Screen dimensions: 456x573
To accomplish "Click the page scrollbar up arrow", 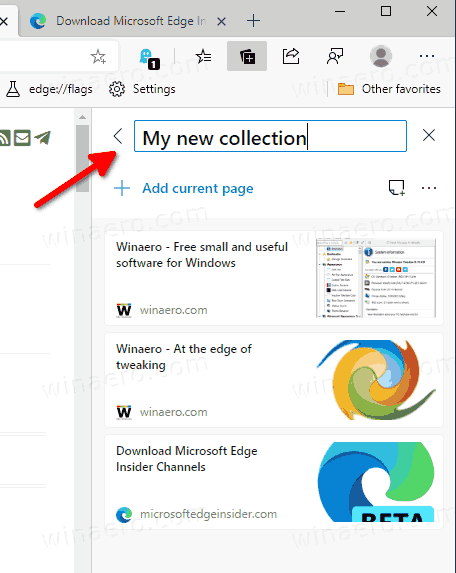I will (83, 117).
